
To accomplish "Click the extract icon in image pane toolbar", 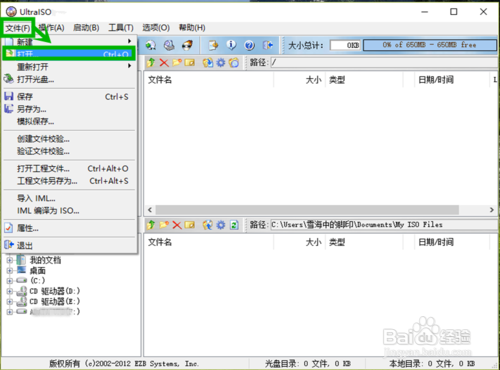I will (x=208, y=62).
